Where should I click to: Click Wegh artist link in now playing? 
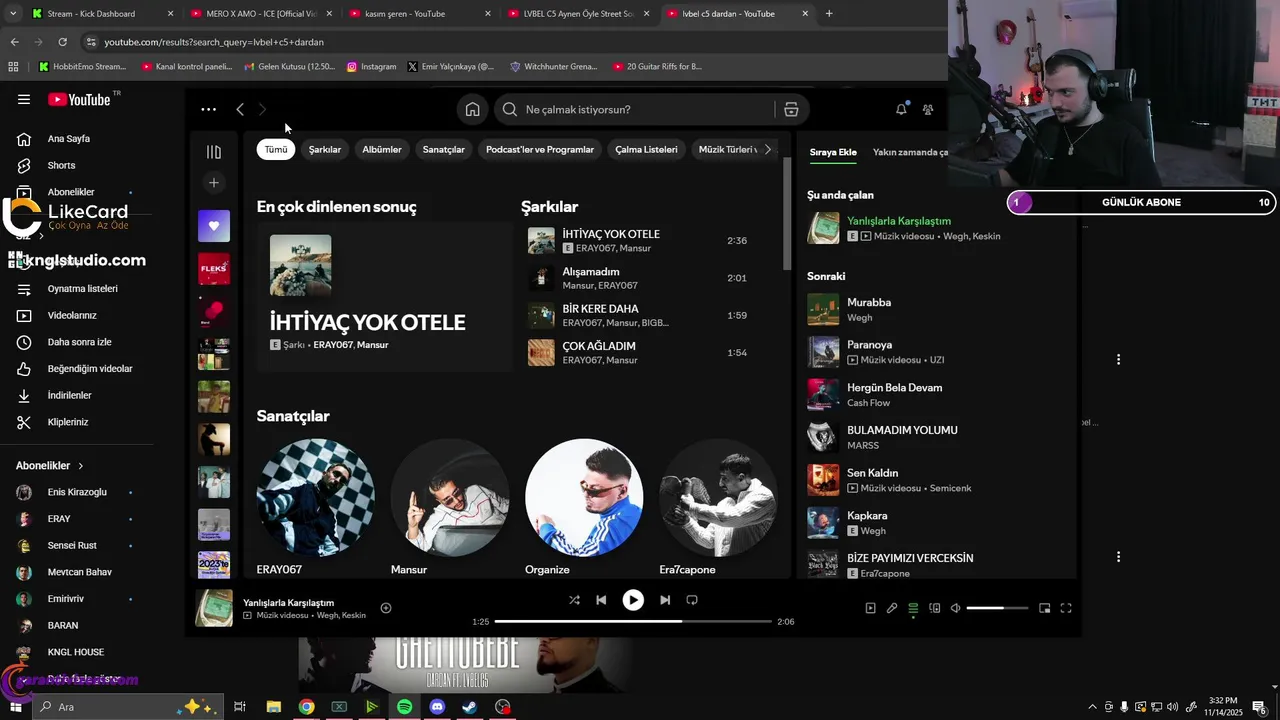coord(956,236)
